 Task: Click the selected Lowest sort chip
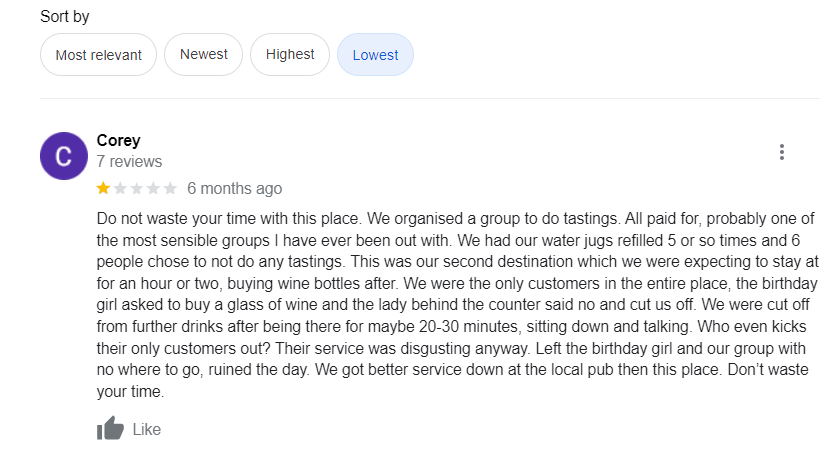pos(375,55)
